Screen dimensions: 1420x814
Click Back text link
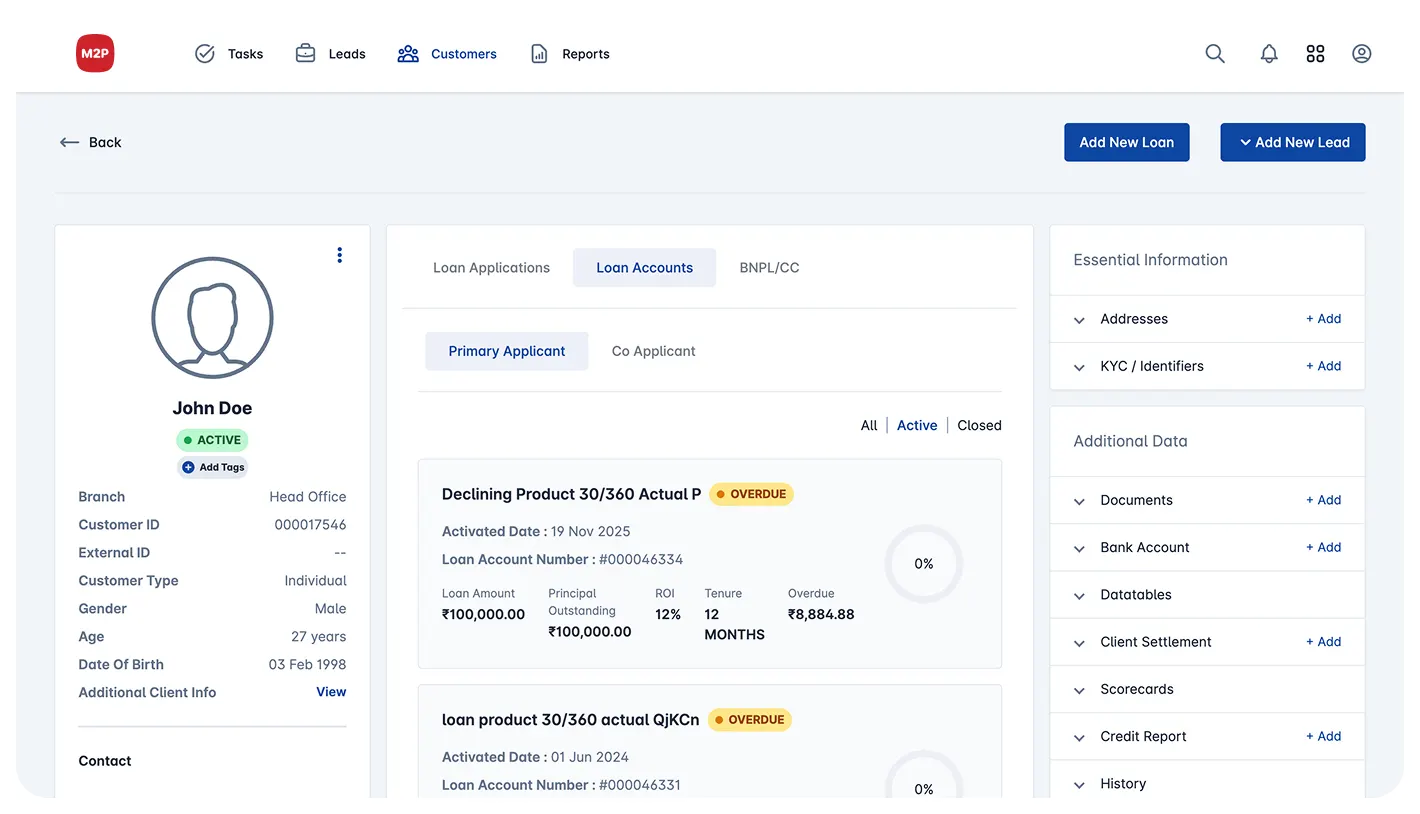click(105, 142)
